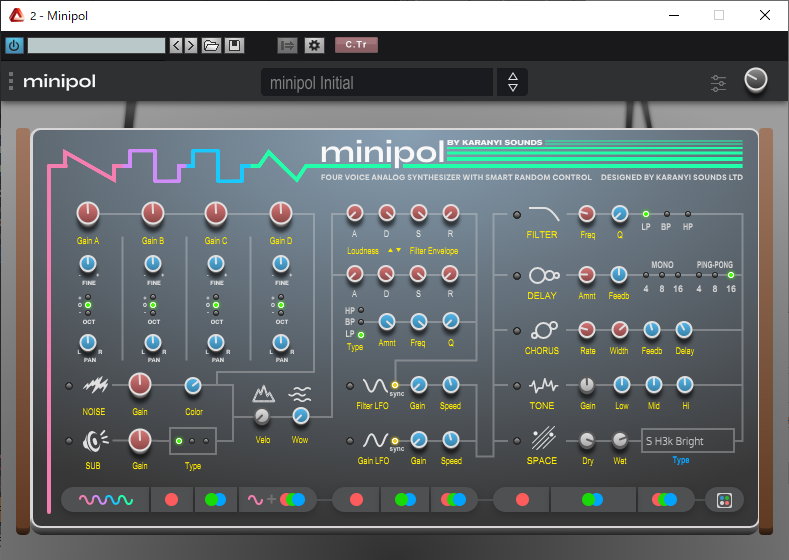Click the SUB speaker icon

click(x=95, y=441)
